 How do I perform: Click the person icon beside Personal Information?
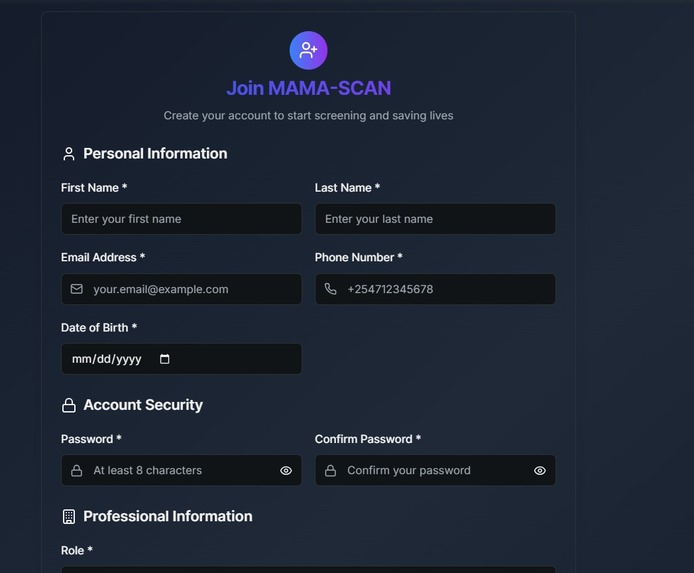(x=69, y=154)
